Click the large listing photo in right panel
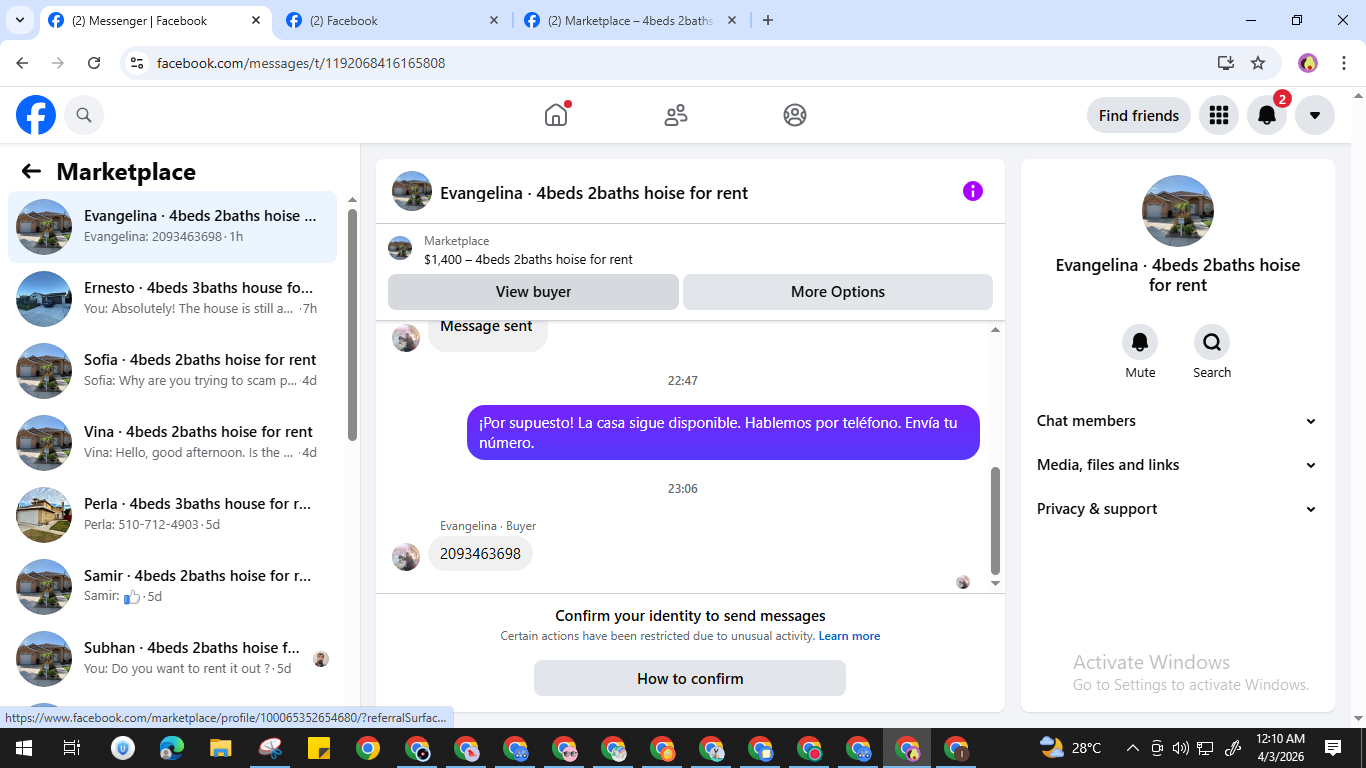The height and width of the screenshot is (768, 1366). click(x=1178, y=211)
